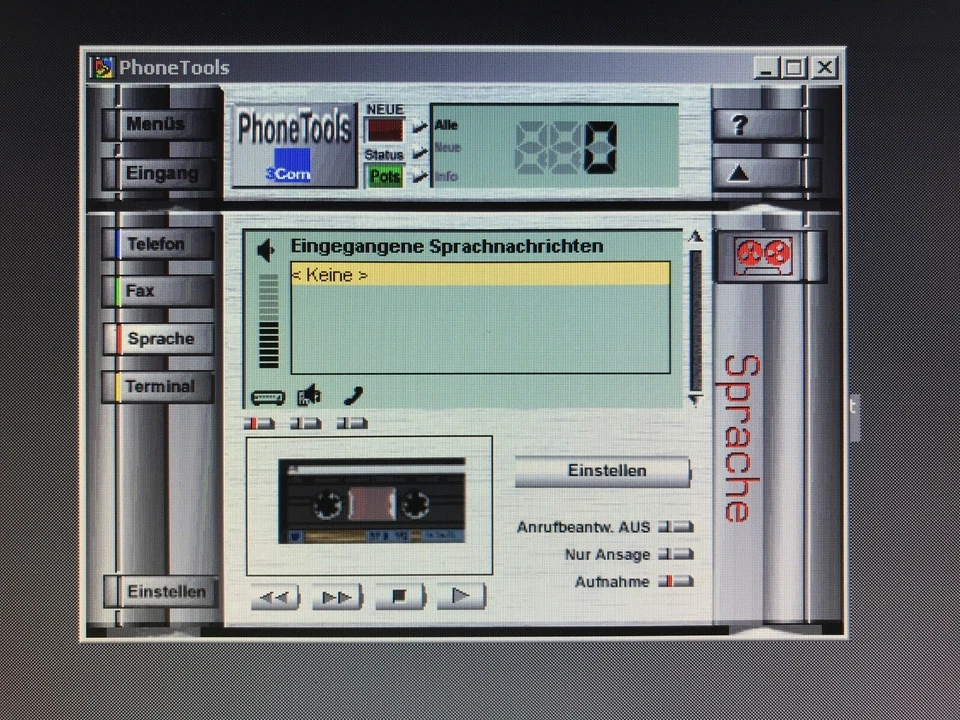Maximize the PhoneTools window
This screenshot has height=720, width=960.
794,67
